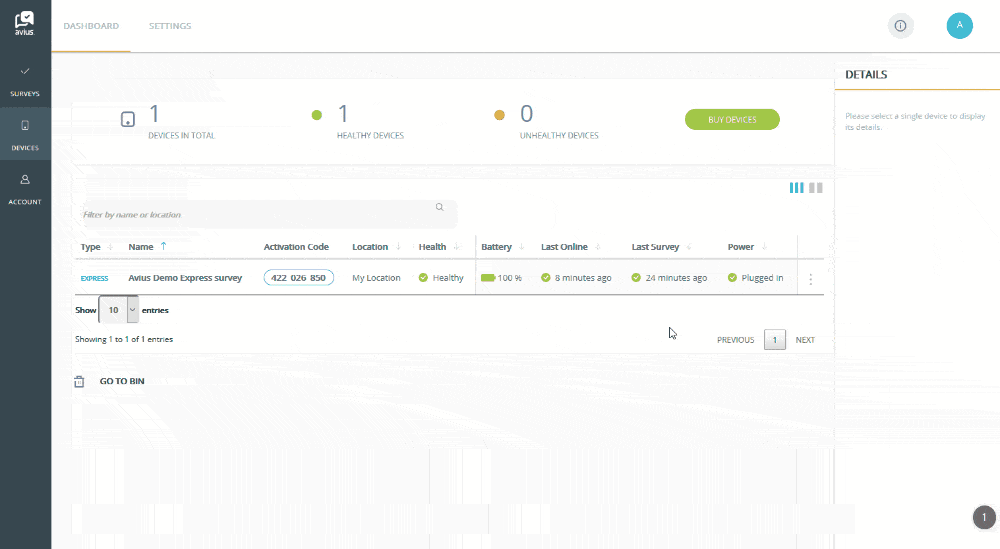Click the search magnifier icon in the filter box

pos(439,208)
